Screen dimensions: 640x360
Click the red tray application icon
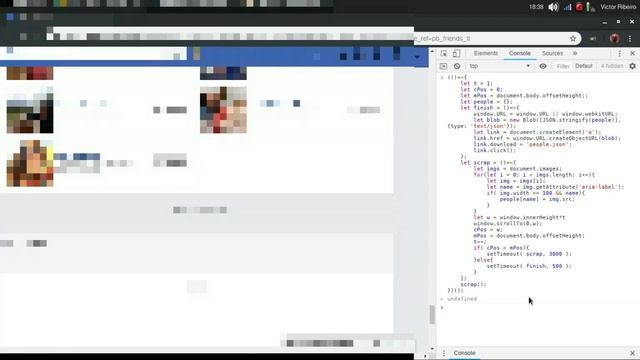[x=579, y=7]
